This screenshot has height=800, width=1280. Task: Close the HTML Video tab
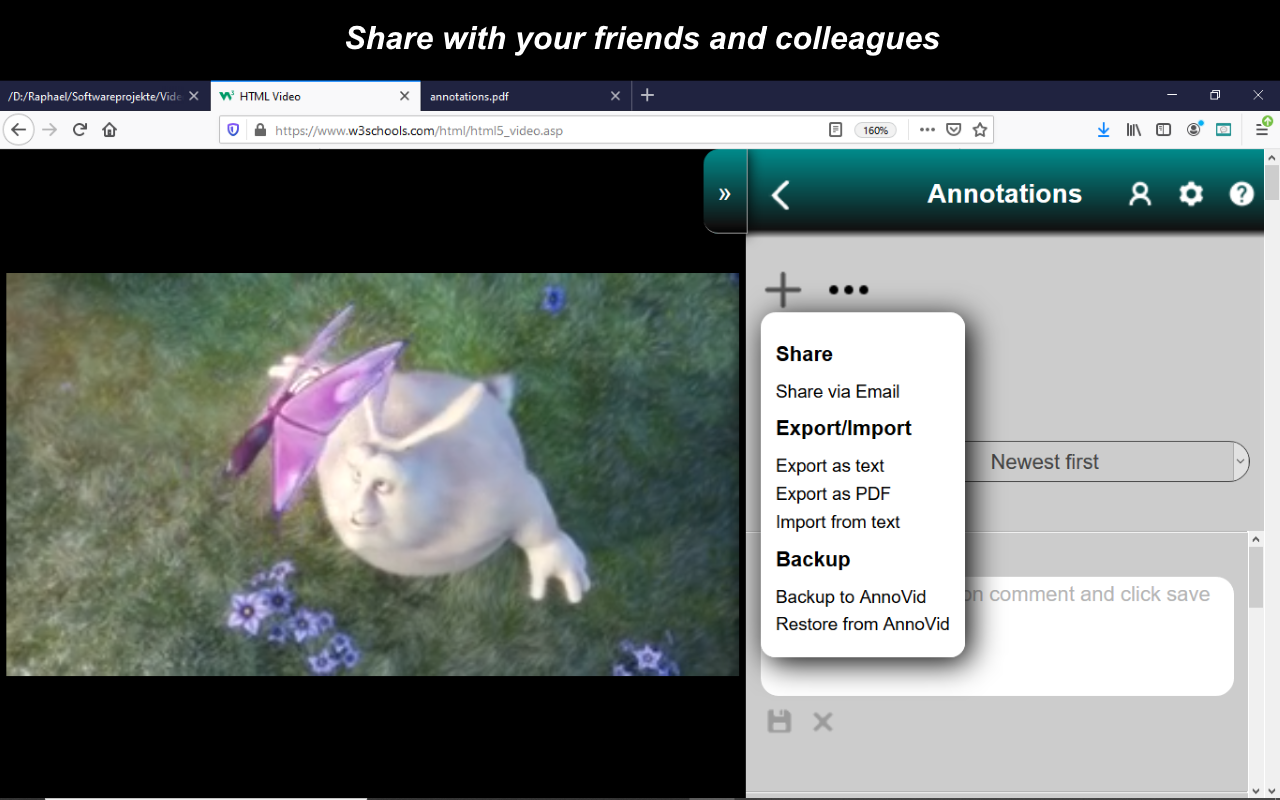point(404,96)
